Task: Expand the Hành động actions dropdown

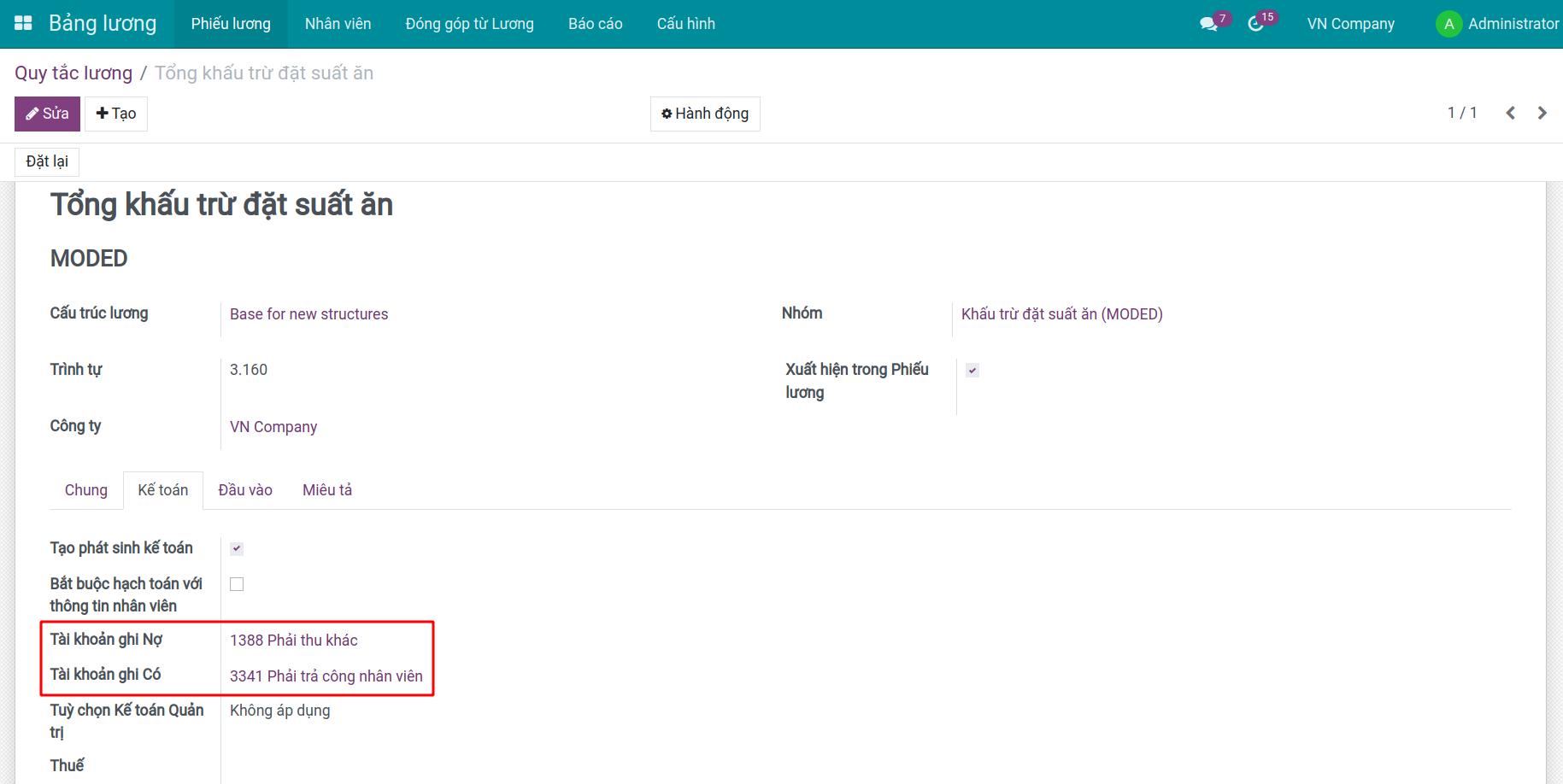Action: pos(705,114)
